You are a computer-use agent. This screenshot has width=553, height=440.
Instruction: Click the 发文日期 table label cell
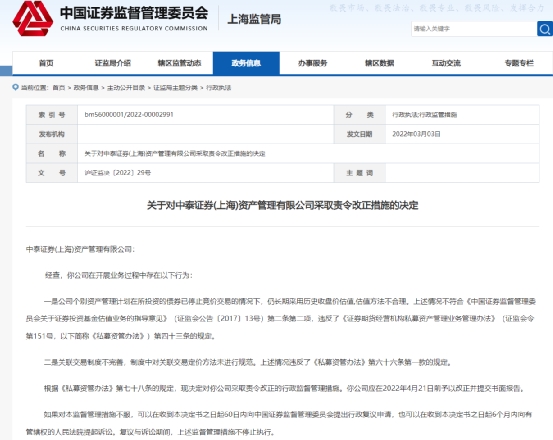[360, 134]
